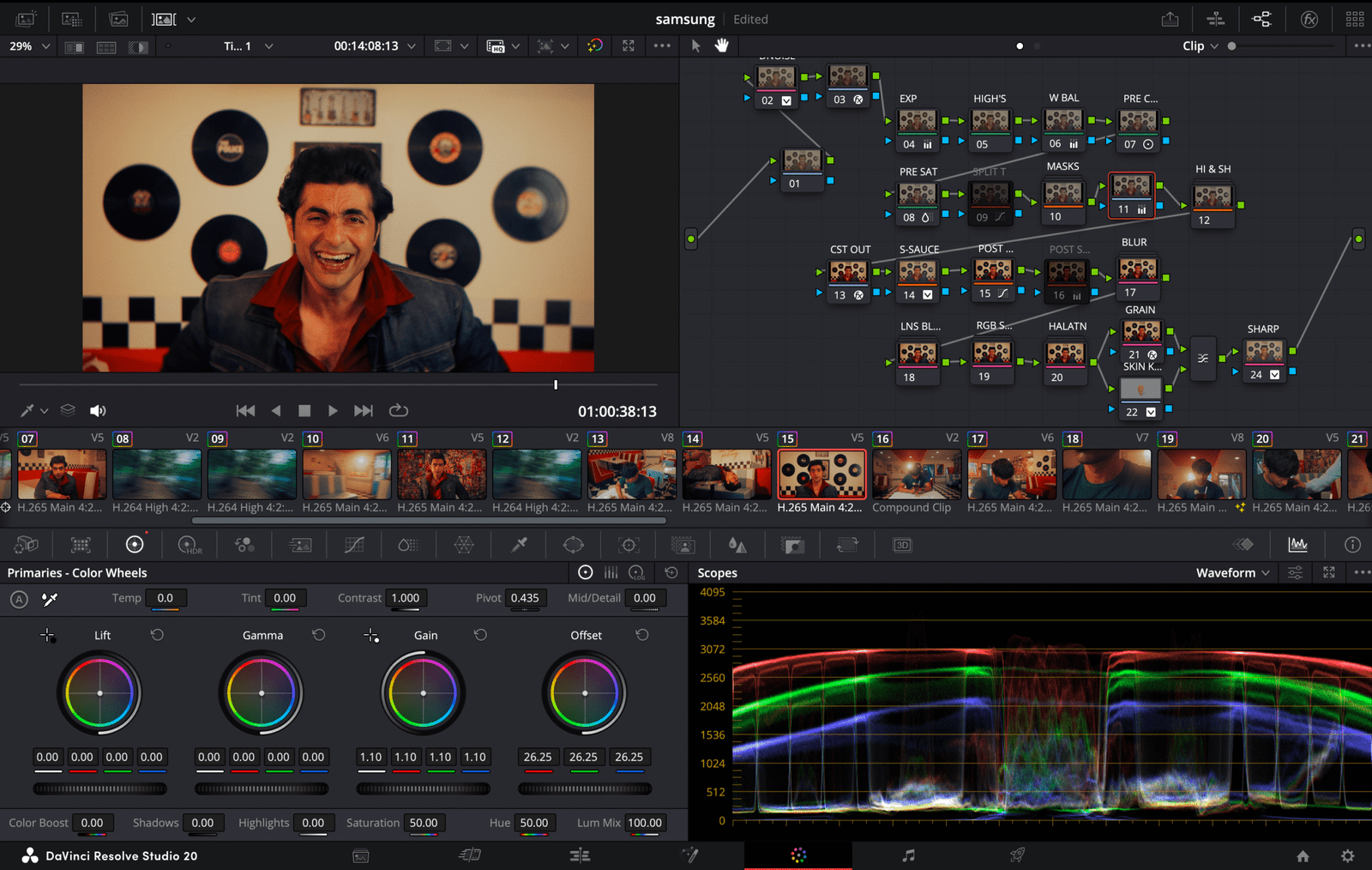Viewport: 1372px width, 870px height.
Task: Open the Waveform scope type dropdown
Action: (1232, 573)
